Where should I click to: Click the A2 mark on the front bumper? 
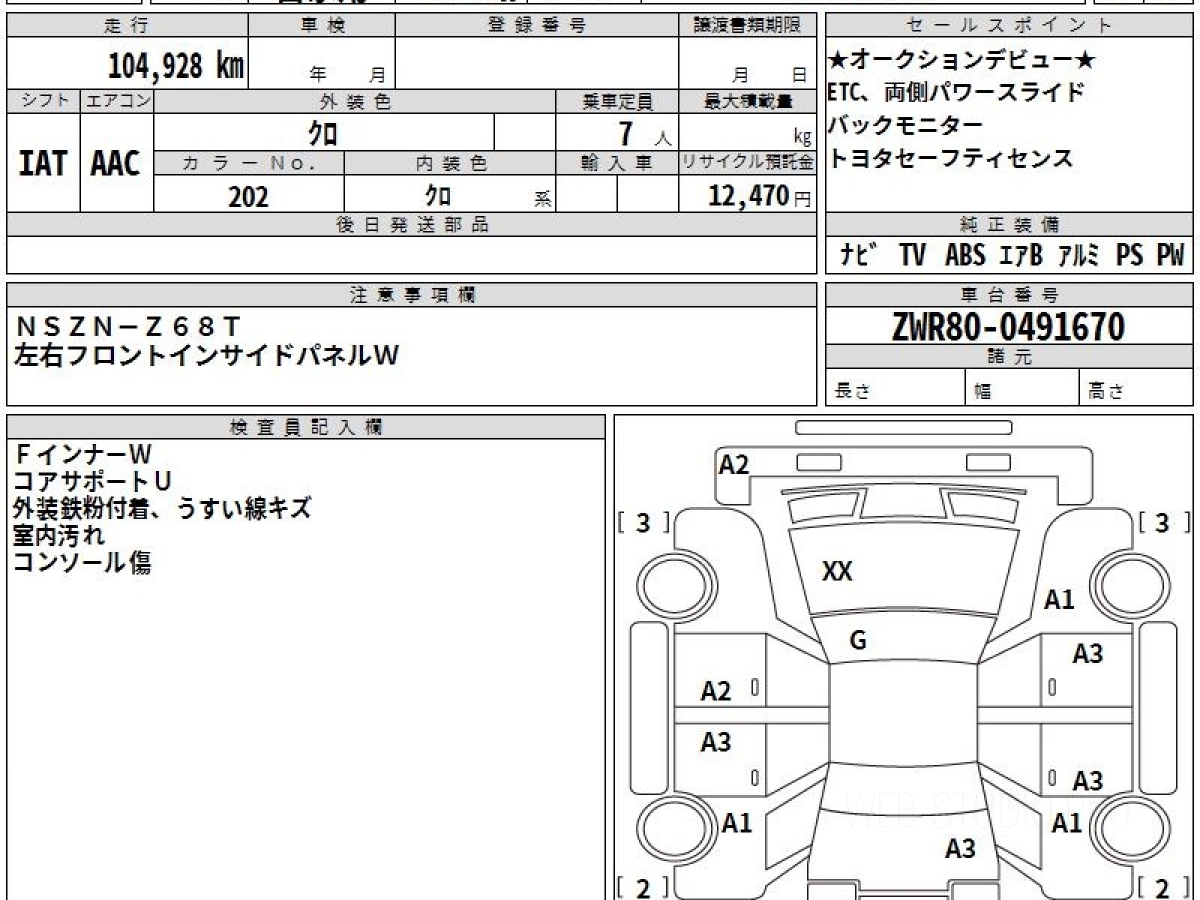(x=734, y=464)
